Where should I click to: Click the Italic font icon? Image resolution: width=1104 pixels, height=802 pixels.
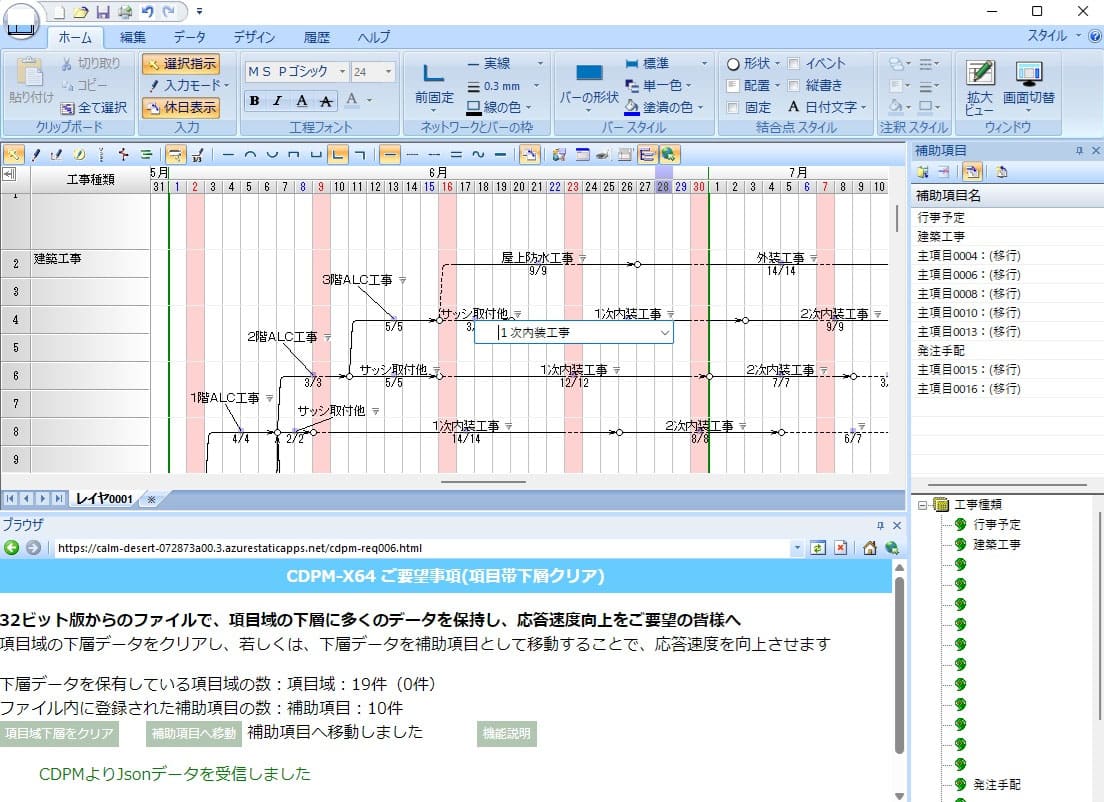coord(278,101)
